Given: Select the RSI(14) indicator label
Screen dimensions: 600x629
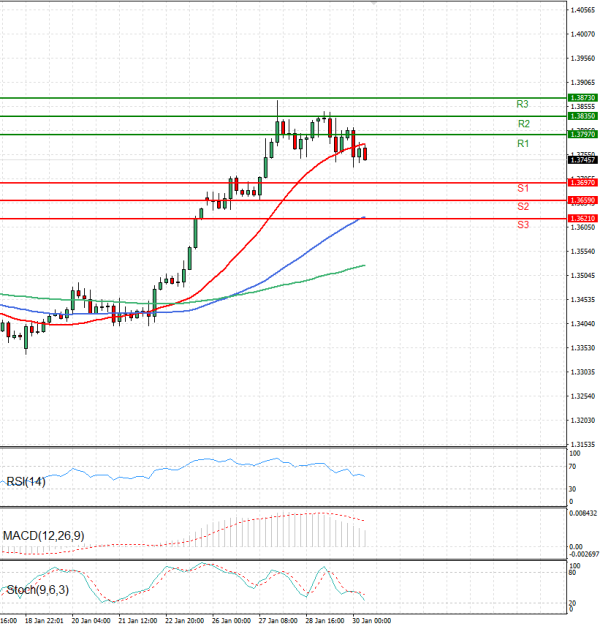Looking at the screenshot, I should 25,483.
